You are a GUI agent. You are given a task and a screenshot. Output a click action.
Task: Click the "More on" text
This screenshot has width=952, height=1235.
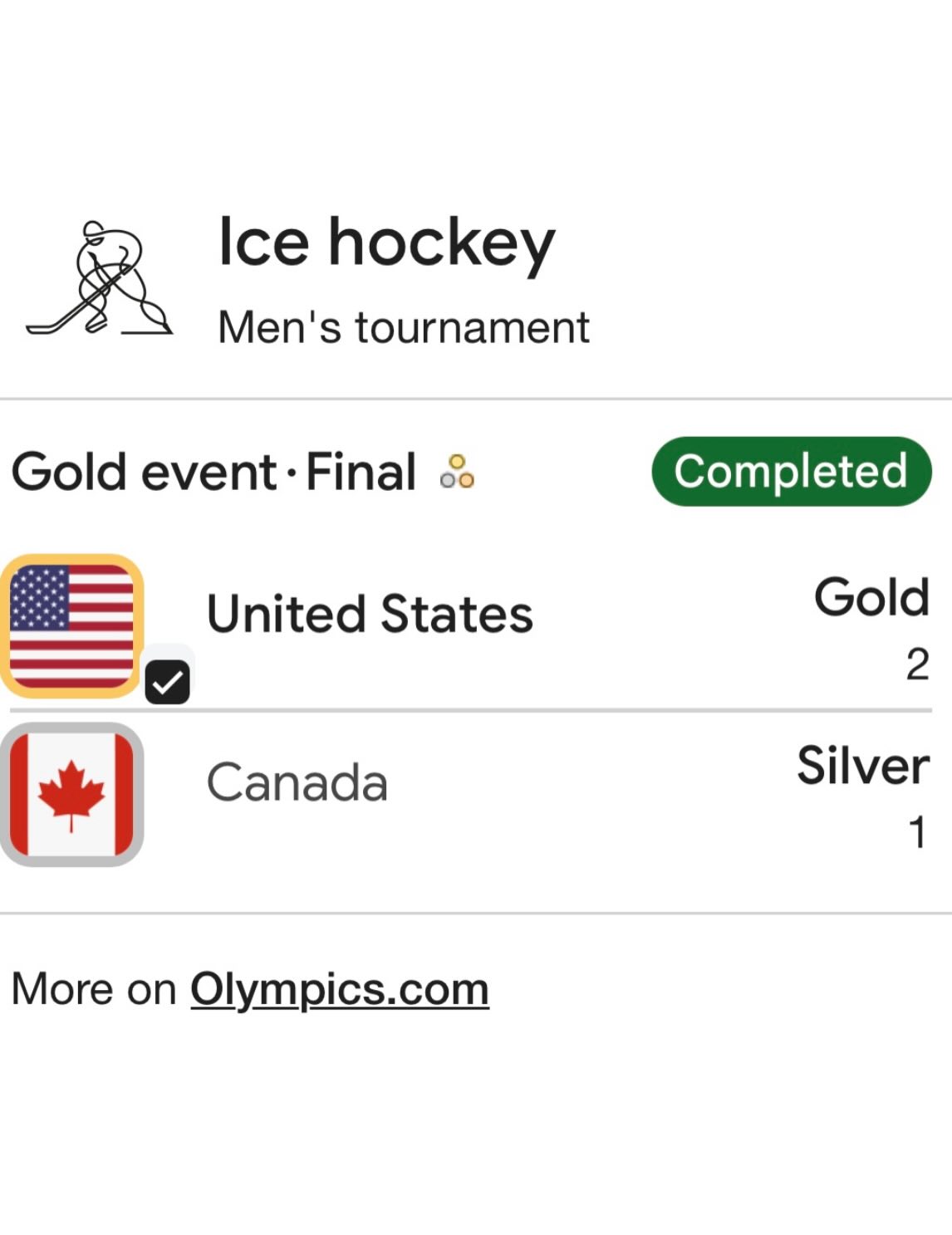pyautogui.click(x=94, y=989)
